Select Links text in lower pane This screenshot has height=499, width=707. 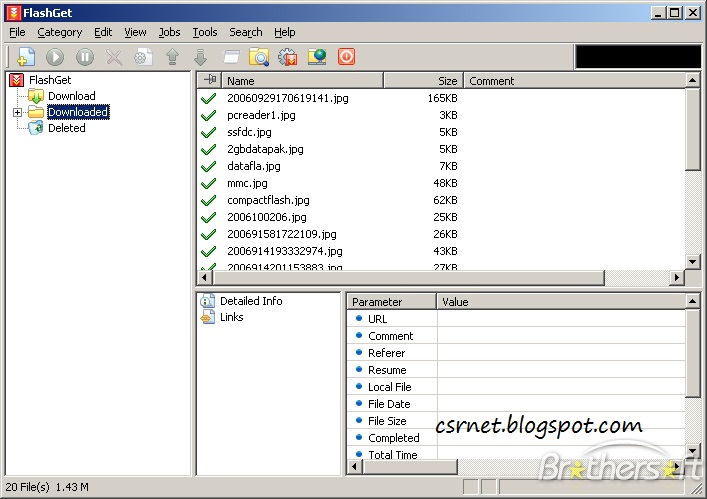(x=232, y=317)
